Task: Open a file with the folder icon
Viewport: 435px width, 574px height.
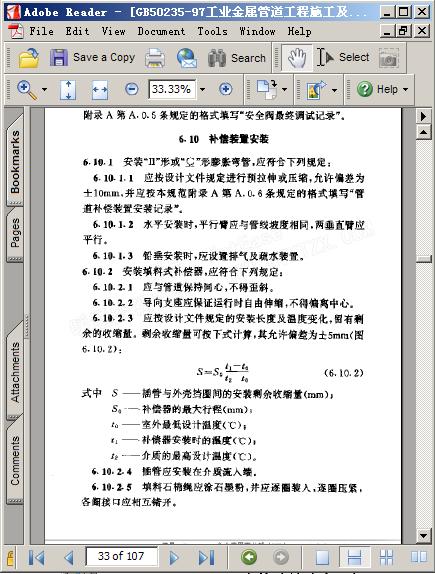Action: click(x=29, y=58)
